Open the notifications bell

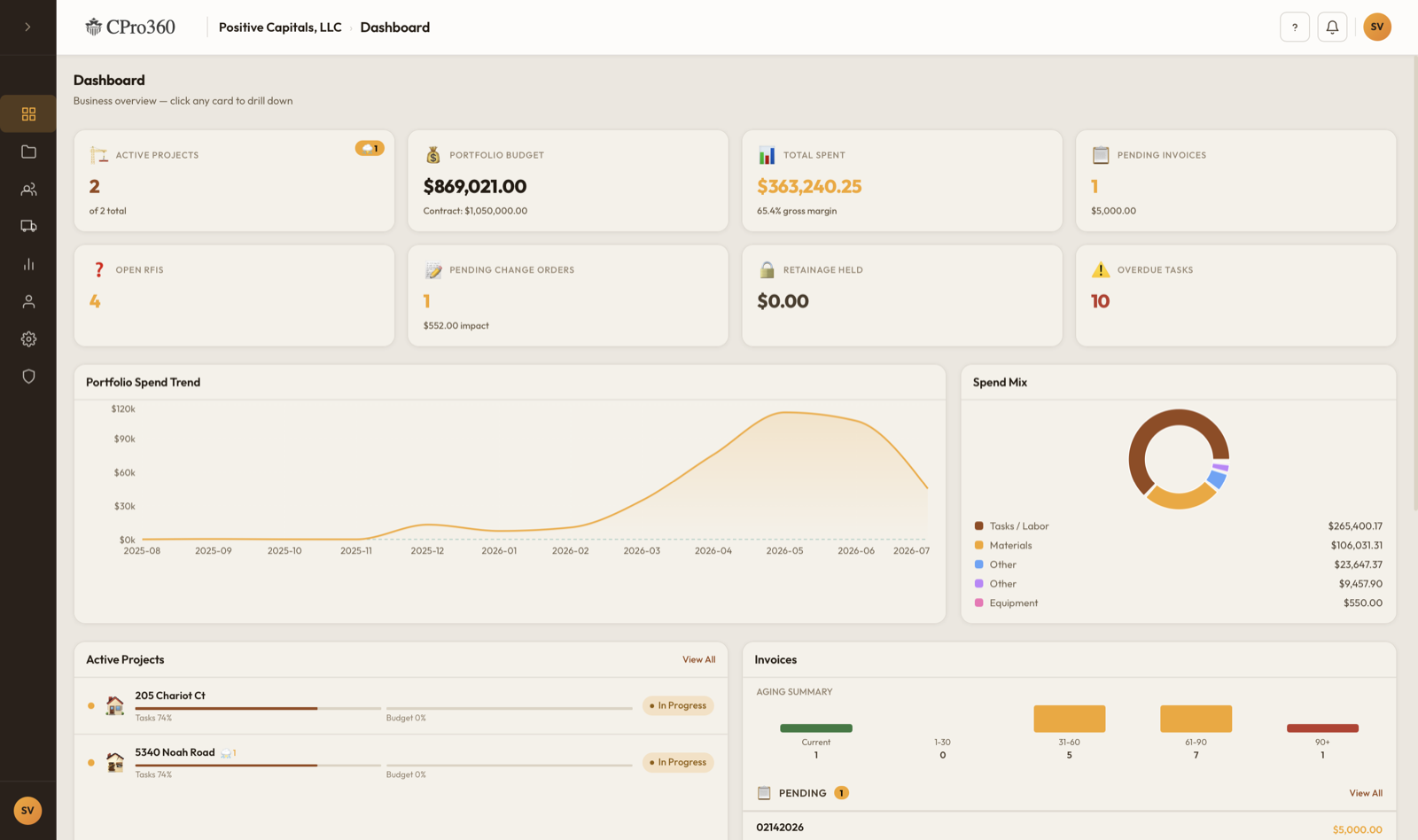1332,27
